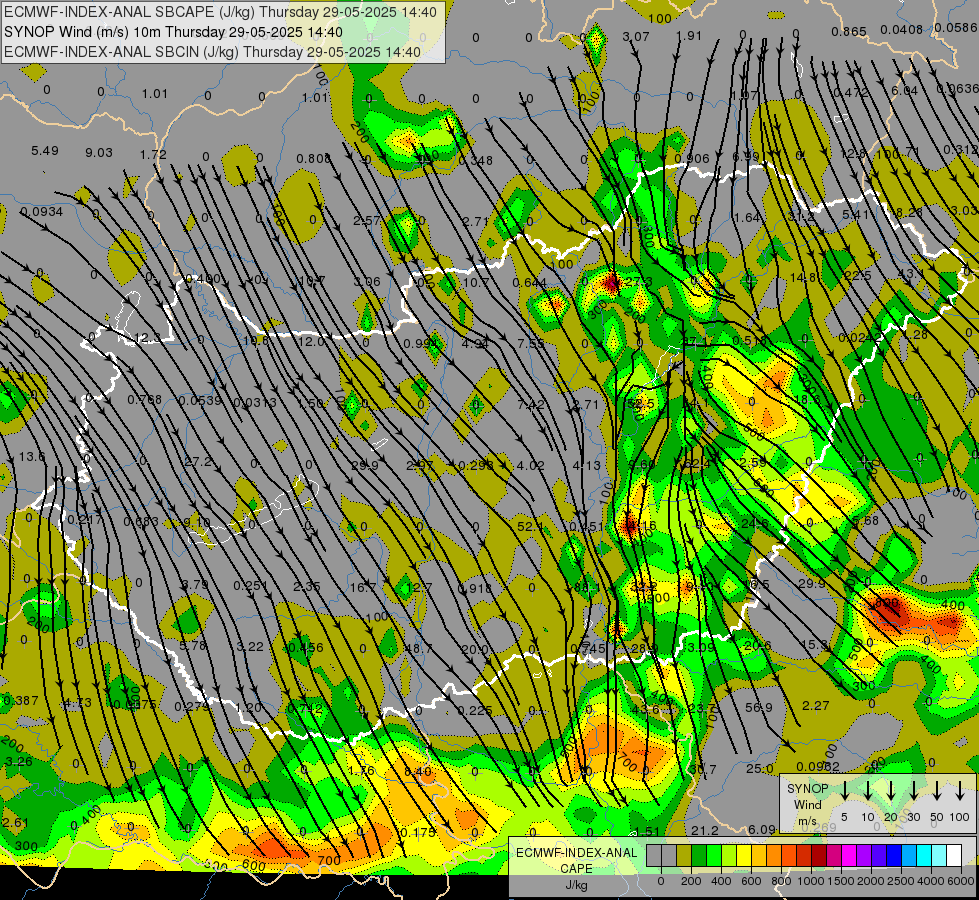Click the 4.02 value on the map
Image resolution: width=979 pixels, height=900 pixels.
pyautogui.click(x=531, y=465)
